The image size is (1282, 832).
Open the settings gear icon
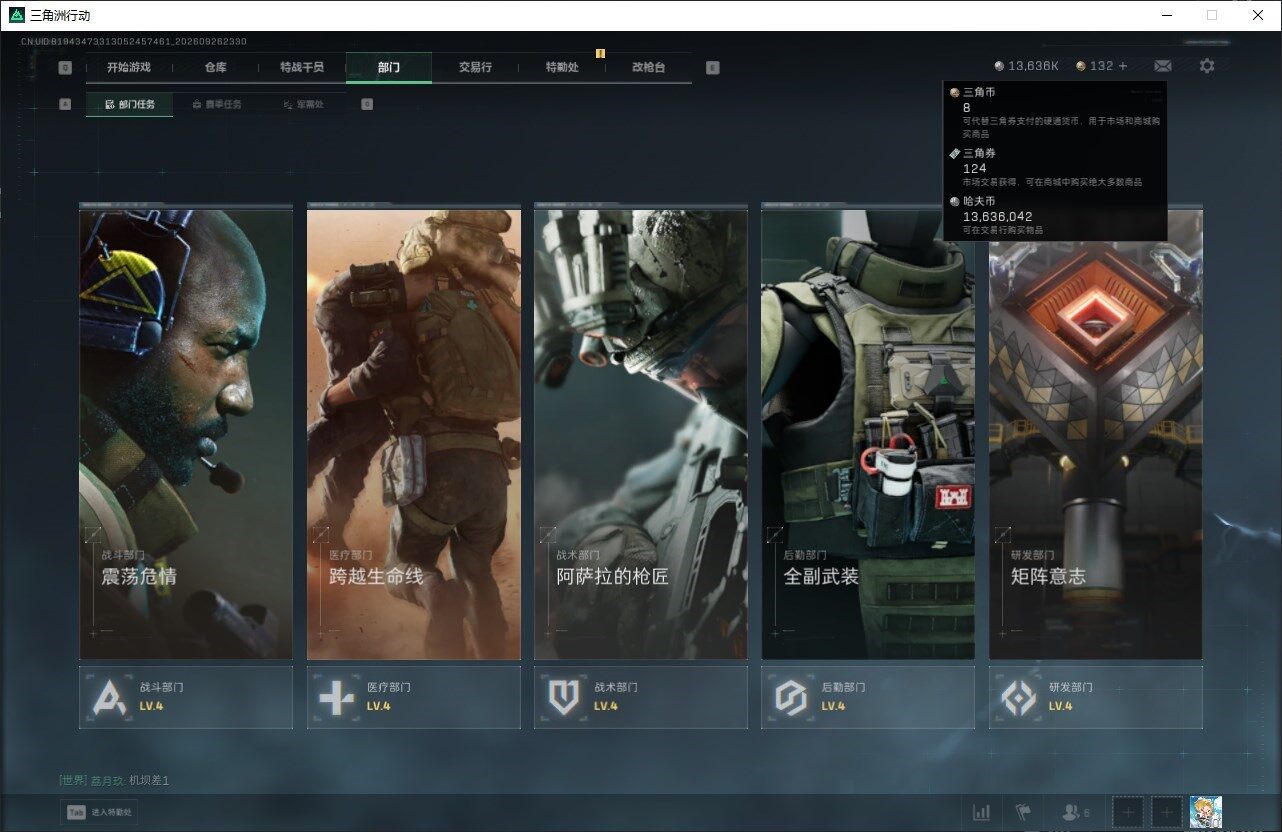(x=1207, y=66)
